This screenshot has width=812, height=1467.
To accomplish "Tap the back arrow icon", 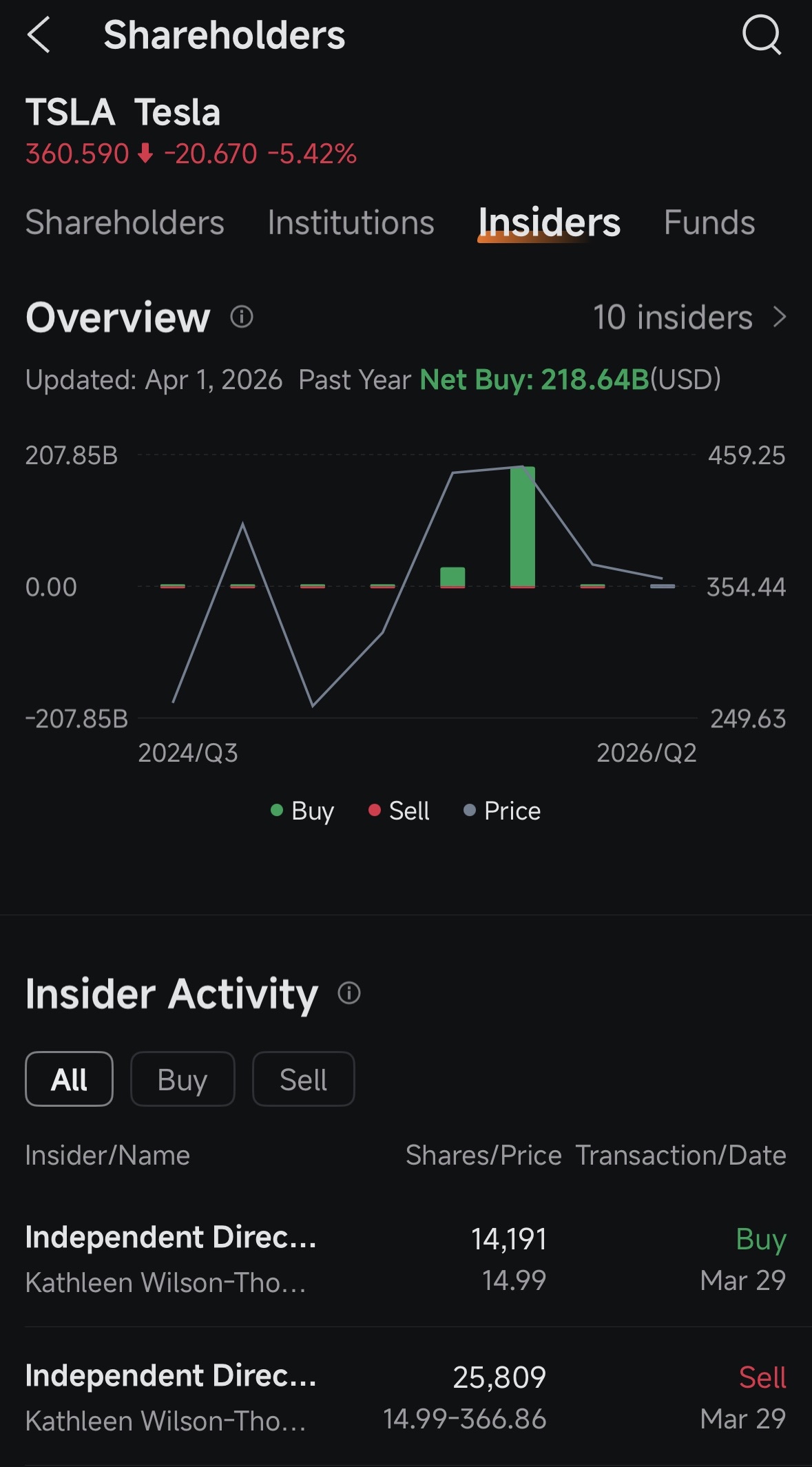I will tap(39, 35).
